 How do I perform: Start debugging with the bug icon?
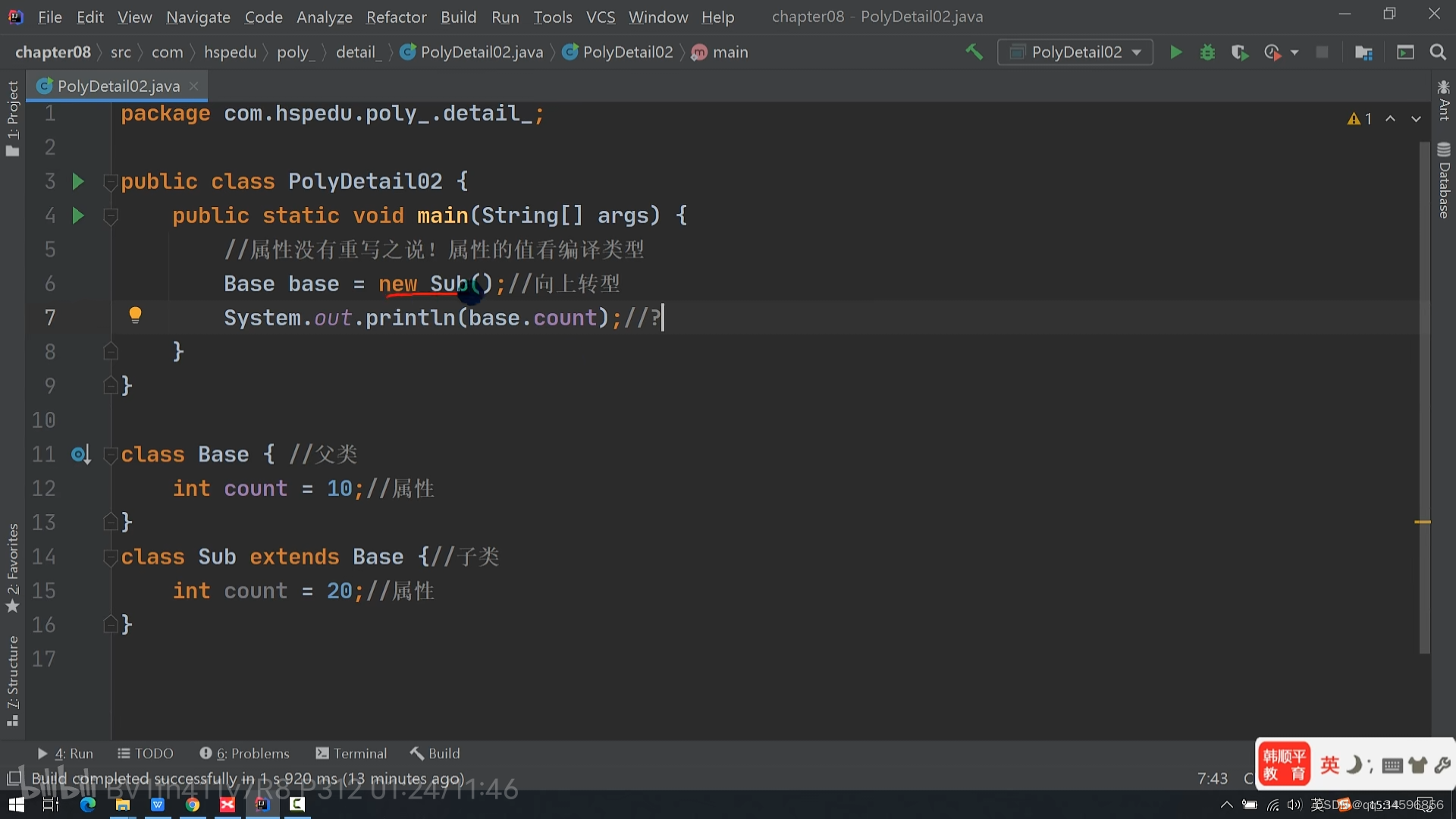[1207, 52]
